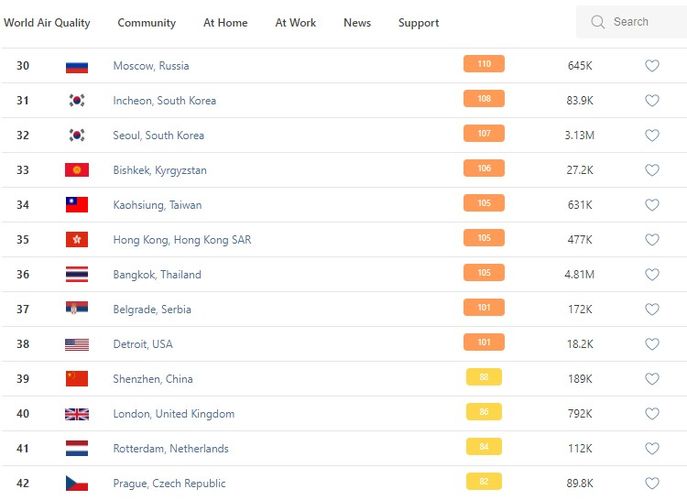The height and width of the screenshot is (500, 687).
Task: Open the Community menu item
Action: click(146, 23)
